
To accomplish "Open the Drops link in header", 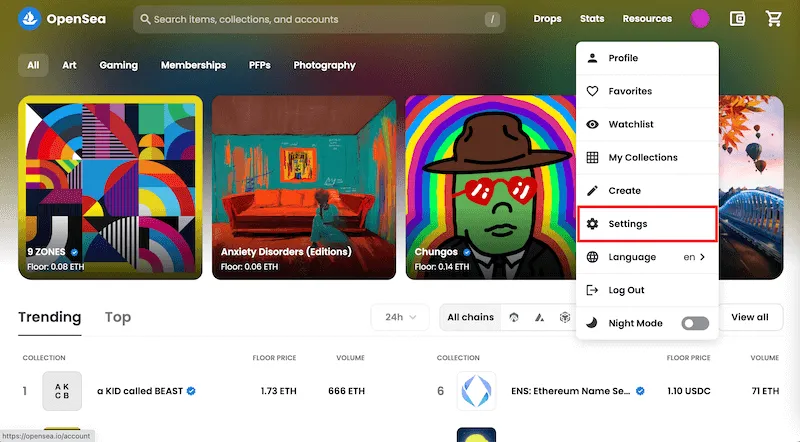I will pos(547,19).
